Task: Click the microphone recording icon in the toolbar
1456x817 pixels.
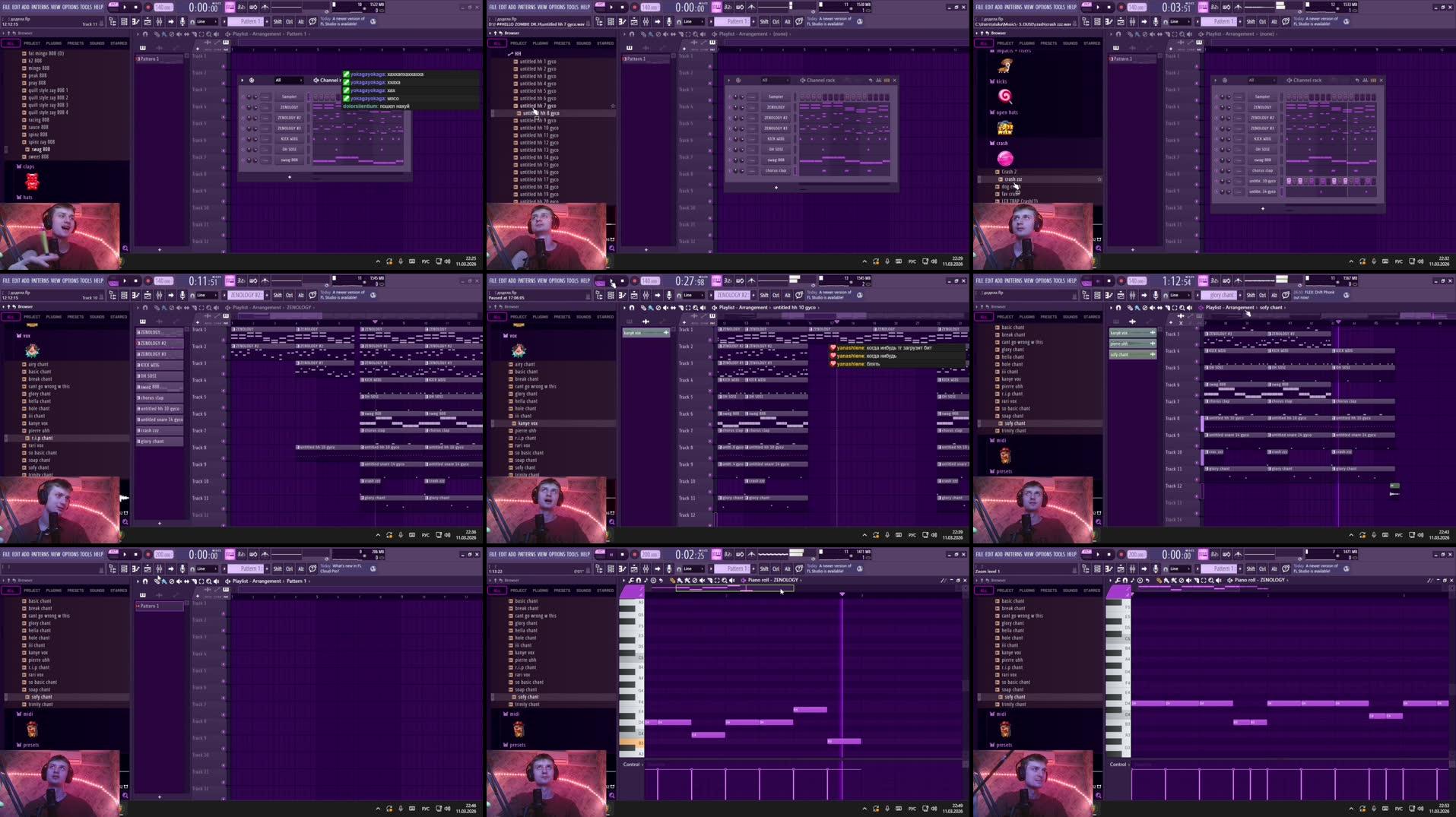Action: [x=182, y=22]
